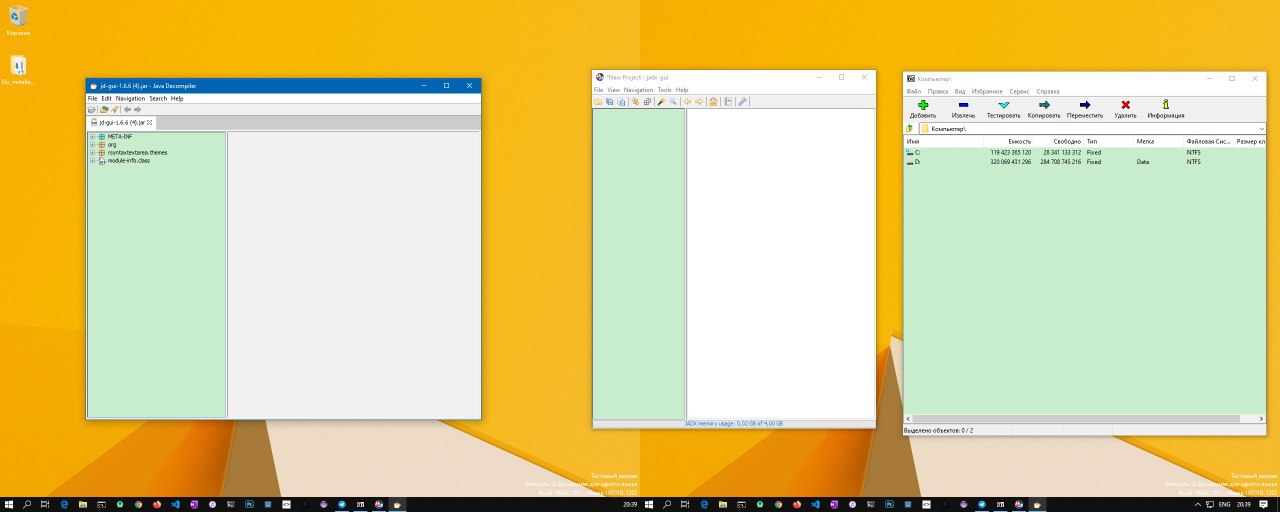Open Tools menu in jadx-gui window
The height and width of the screenshot is (512, 1280).
[x=664, y=90]
